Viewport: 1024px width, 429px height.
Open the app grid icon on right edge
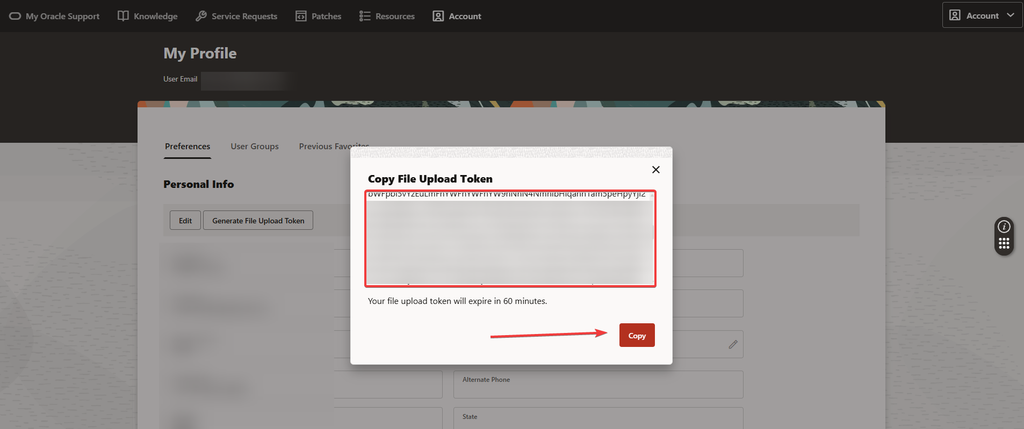[x=1004, y=244]
